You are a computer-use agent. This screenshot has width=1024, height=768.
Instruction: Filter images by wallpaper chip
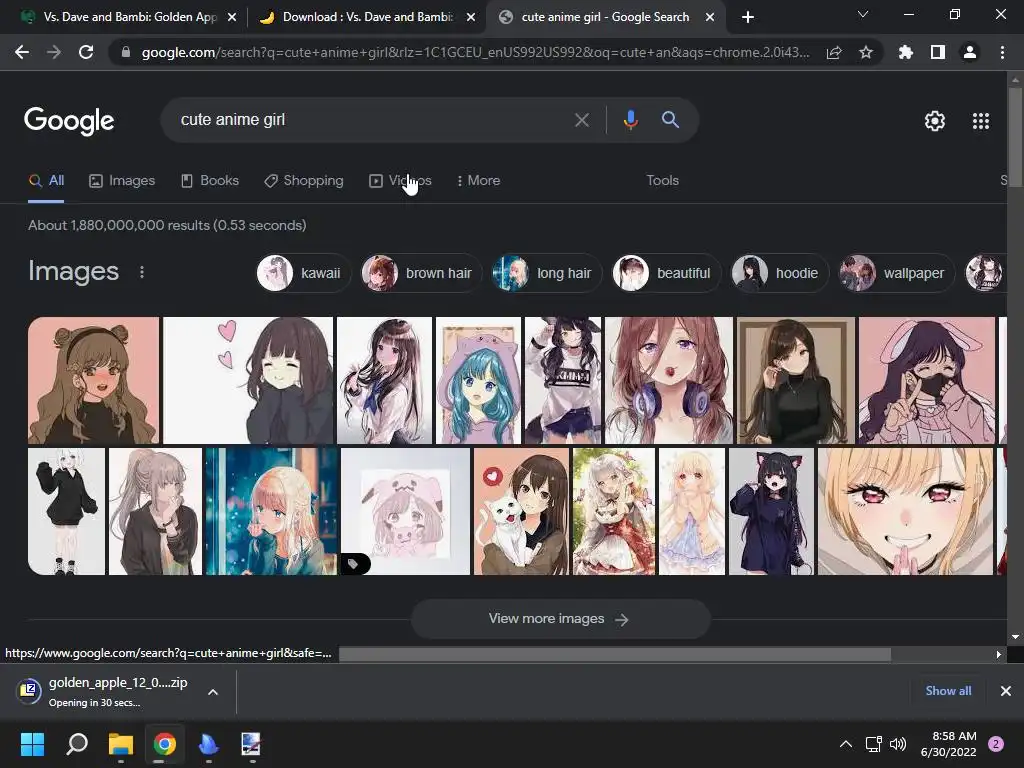[x=897, y=273]
